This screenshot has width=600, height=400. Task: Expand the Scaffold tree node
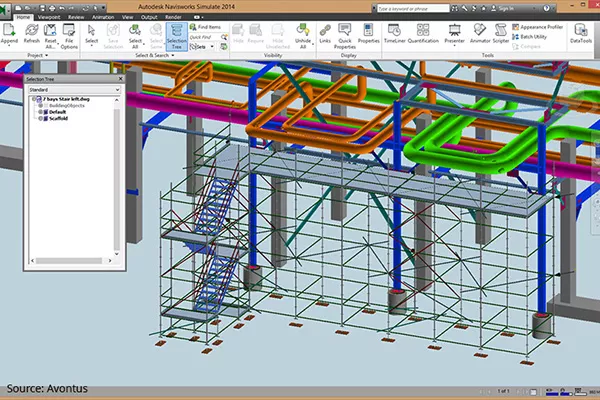pos(38,119)
